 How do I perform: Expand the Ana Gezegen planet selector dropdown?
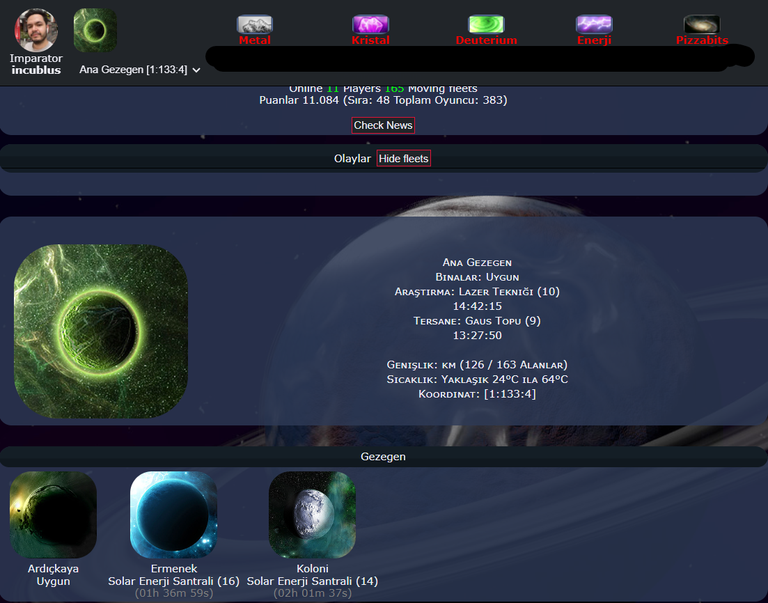point(140,70)
